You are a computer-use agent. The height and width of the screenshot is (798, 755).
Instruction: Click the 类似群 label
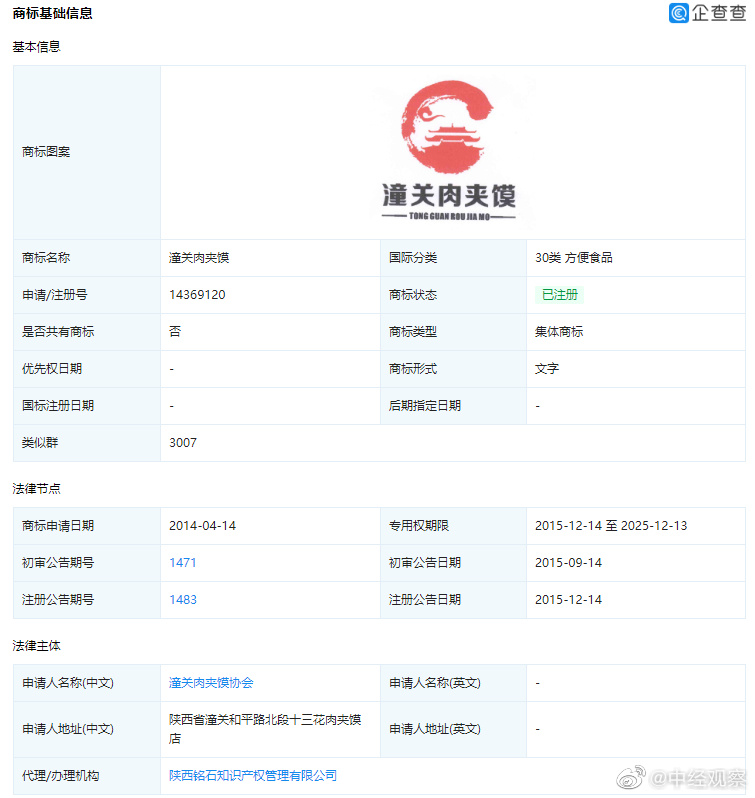pyautogui.click(x=40, y=443)
